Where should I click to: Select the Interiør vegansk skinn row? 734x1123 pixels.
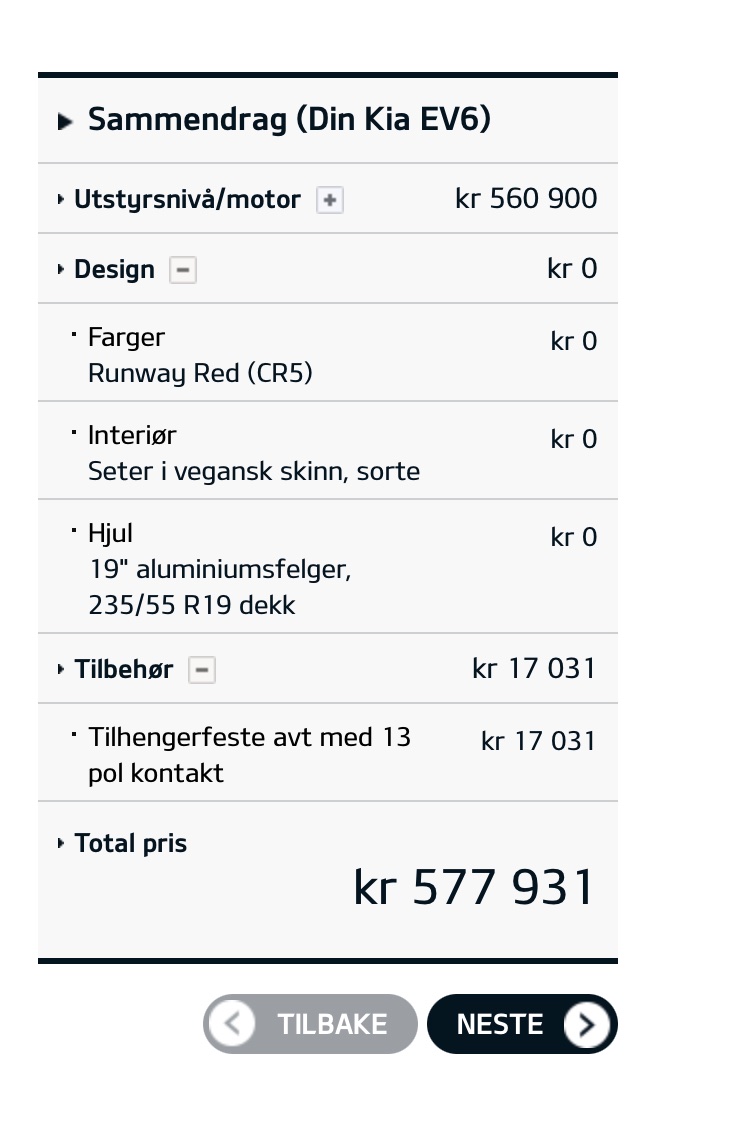pyautogui.click(x=328, y=450)
